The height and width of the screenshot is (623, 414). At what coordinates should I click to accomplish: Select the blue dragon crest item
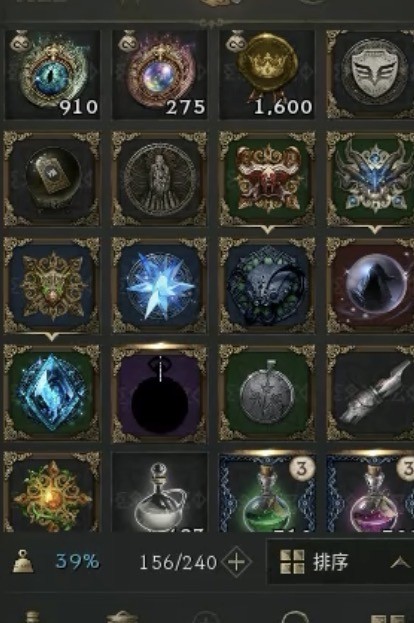coord(370,179)
